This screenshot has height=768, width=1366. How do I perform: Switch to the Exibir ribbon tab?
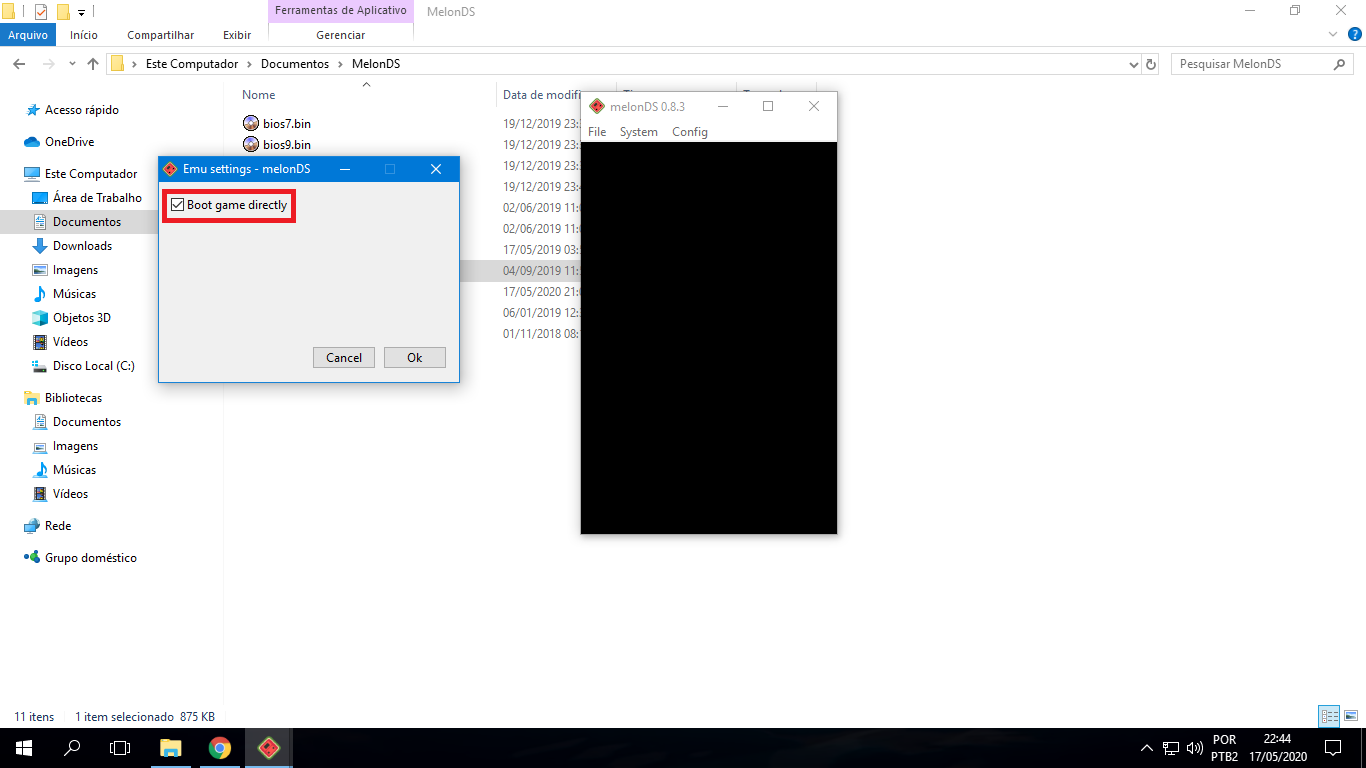pyautogui.click(x=236, y=34)
